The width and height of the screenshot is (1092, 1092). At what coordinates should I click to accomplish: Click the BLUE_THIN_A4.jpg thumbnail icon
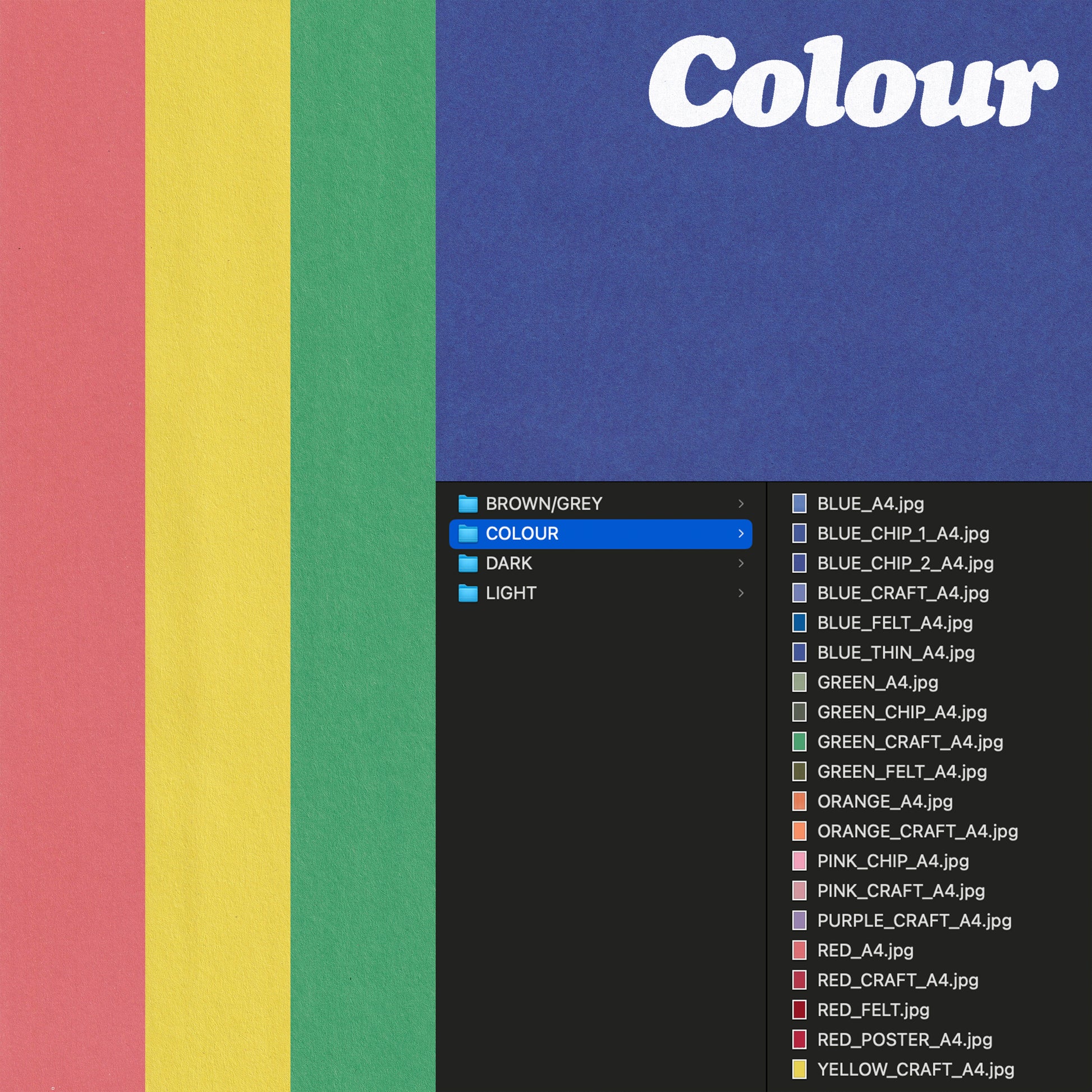coord(799,652)
